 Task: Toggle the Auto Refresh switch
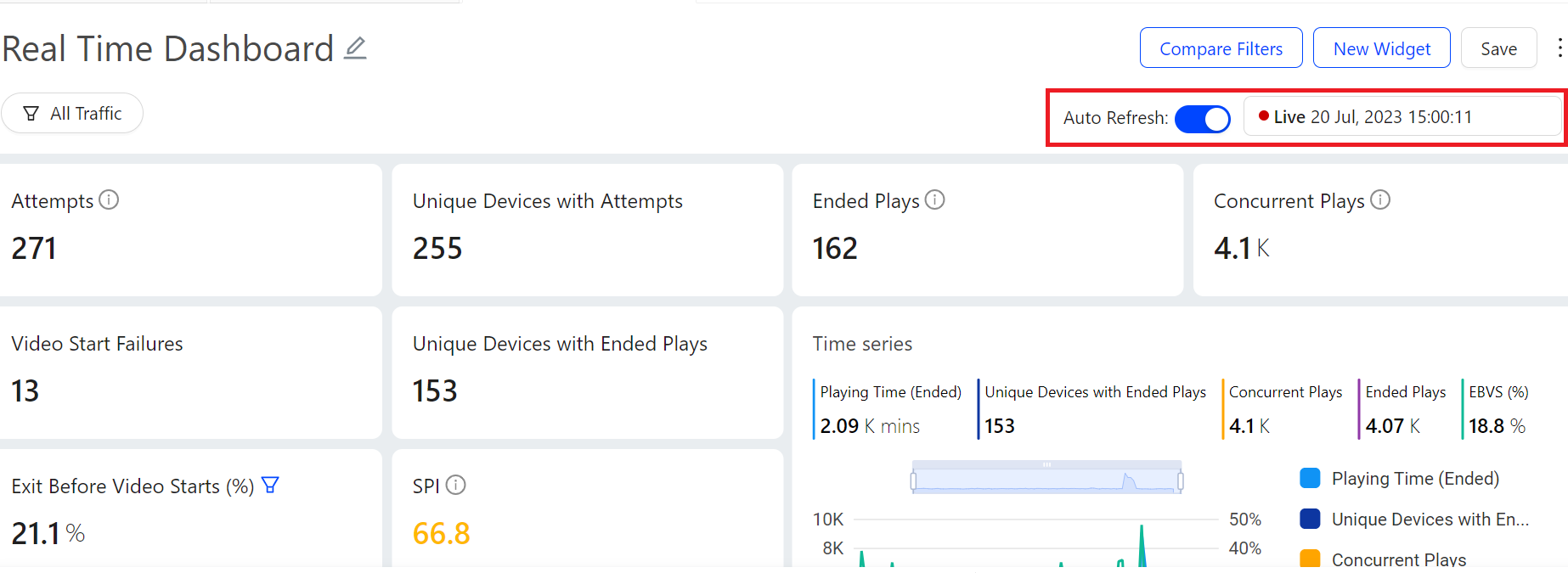pyautogui.click(x=1202, y=119)
